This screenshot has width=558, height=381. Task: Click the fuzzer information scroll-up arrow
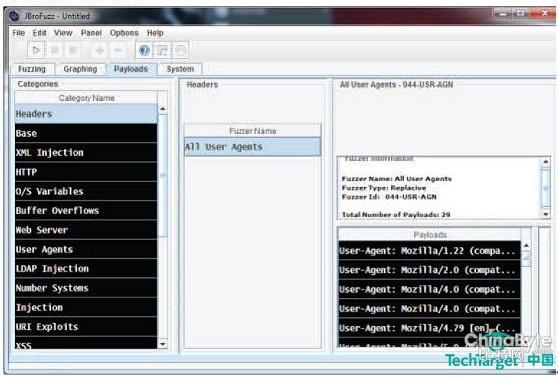(546, 162)
